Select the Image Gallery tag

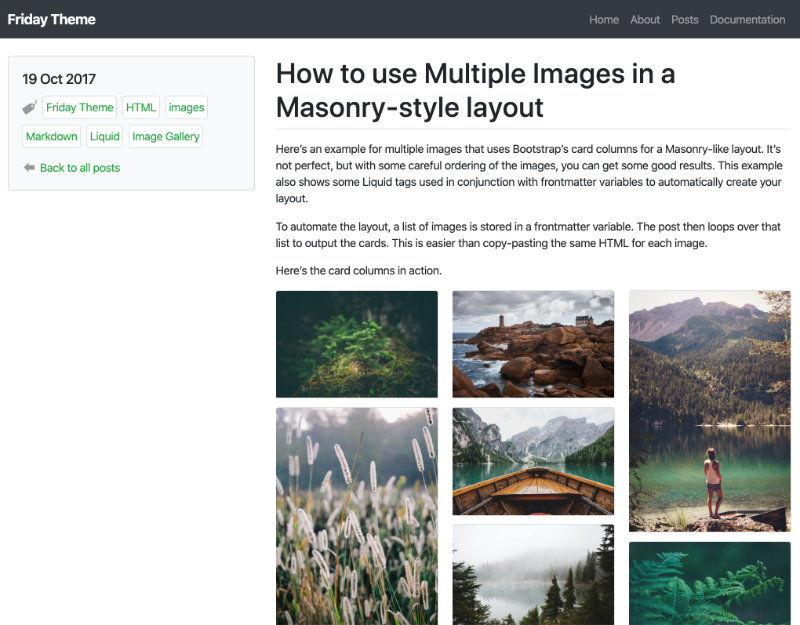click(166, 136)
